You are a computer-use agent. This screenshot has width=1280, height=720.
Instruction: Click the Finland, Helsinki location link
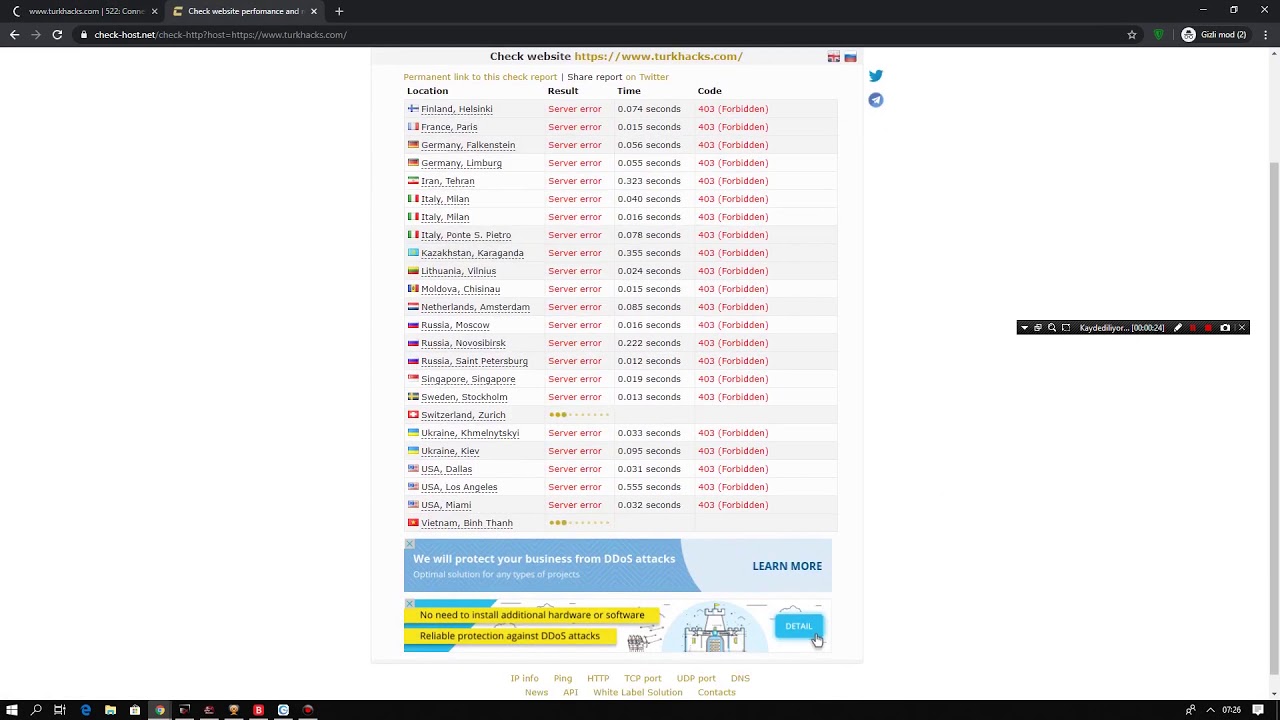click(456, 109)
